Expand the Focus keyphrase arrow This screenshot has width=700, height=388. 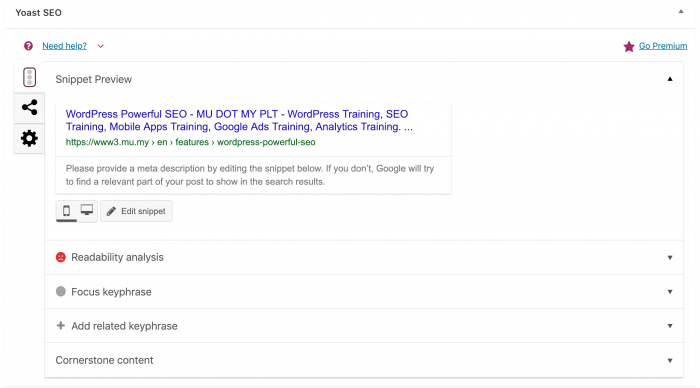tap(670, 292)
